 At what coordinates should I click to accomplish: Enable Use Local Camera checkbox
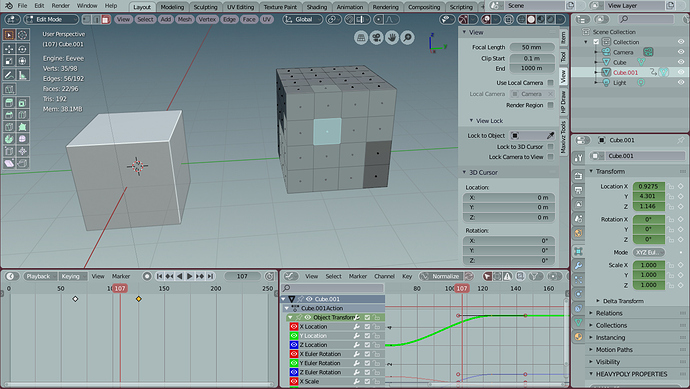pos(550,83)
